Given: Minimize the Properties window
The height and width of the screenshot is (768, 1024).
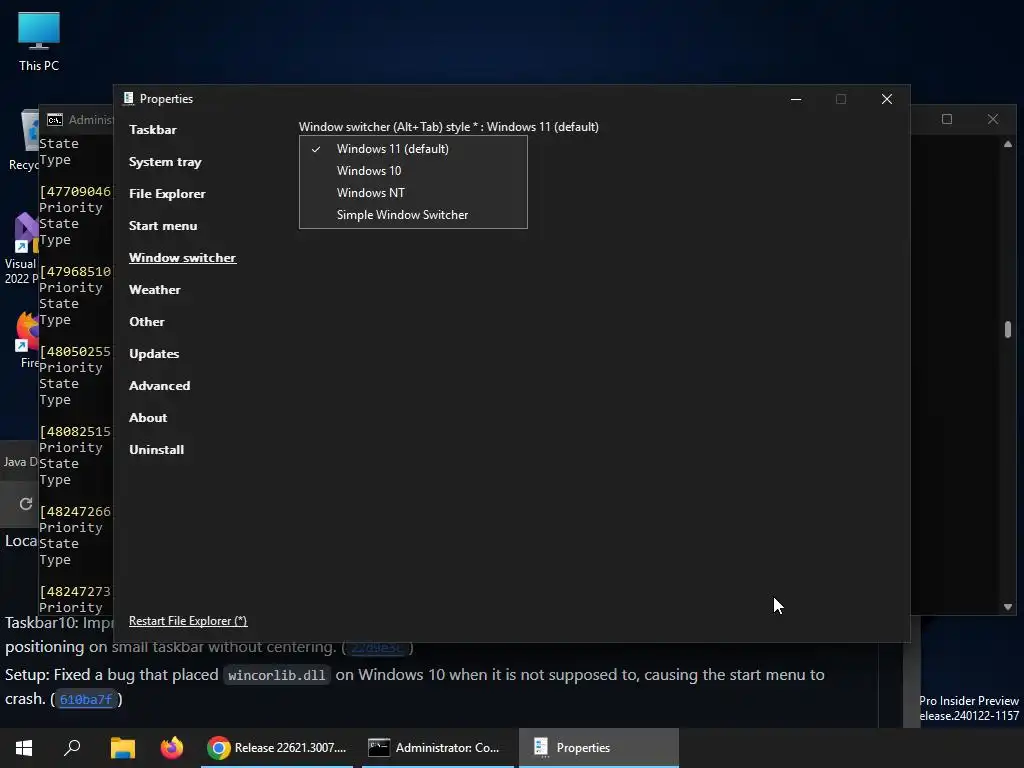Looking at the screenshot, I should click(x=796, y=99).
